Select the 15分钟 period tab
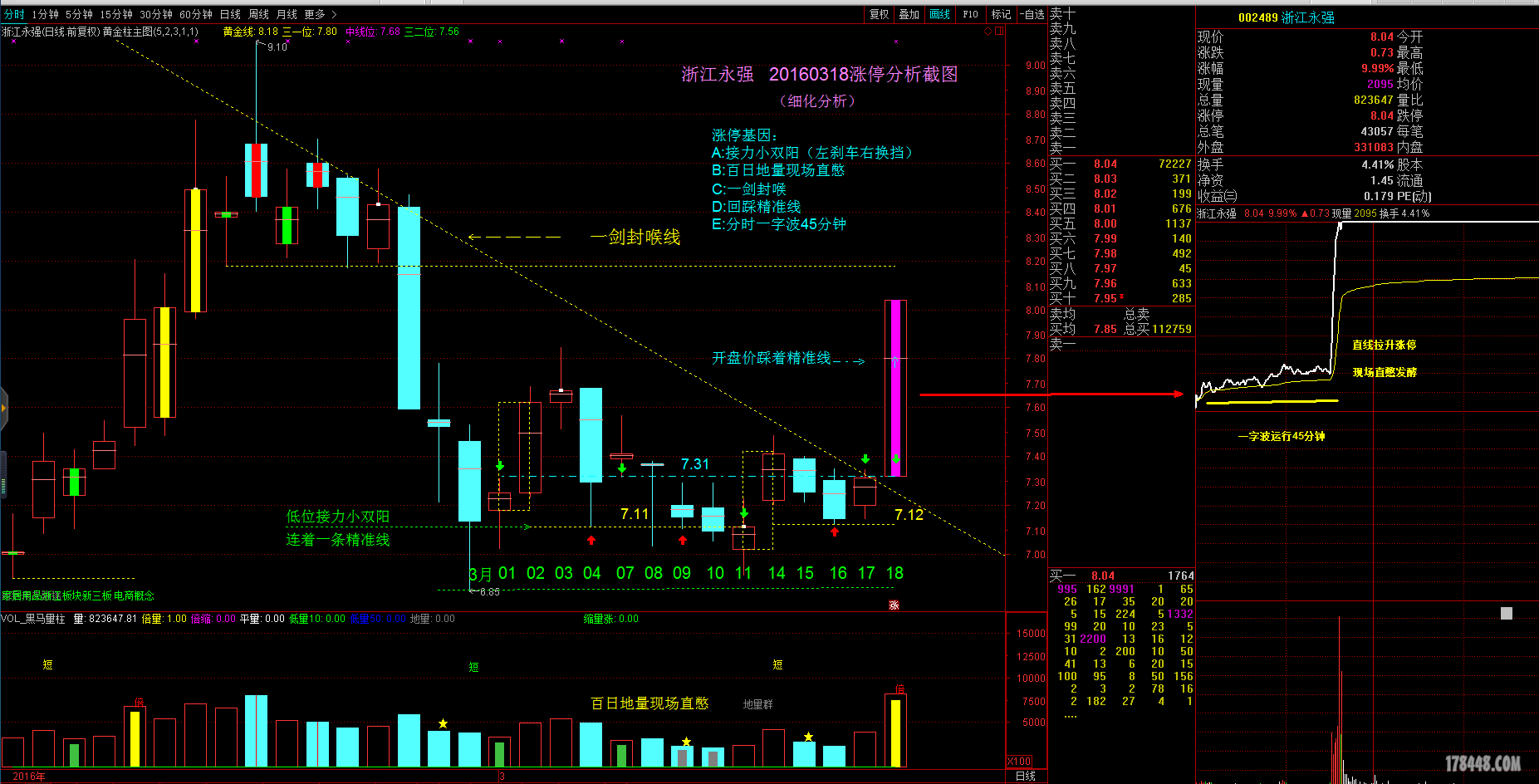This screenshot has width=1539, height=784. coord(116,14)
